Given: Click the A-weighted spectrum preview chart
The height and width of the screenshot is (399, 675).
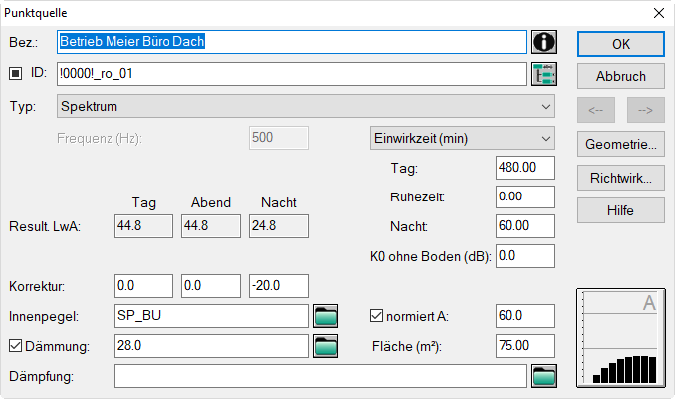Looking at the screenshot, I should (621, 338).
